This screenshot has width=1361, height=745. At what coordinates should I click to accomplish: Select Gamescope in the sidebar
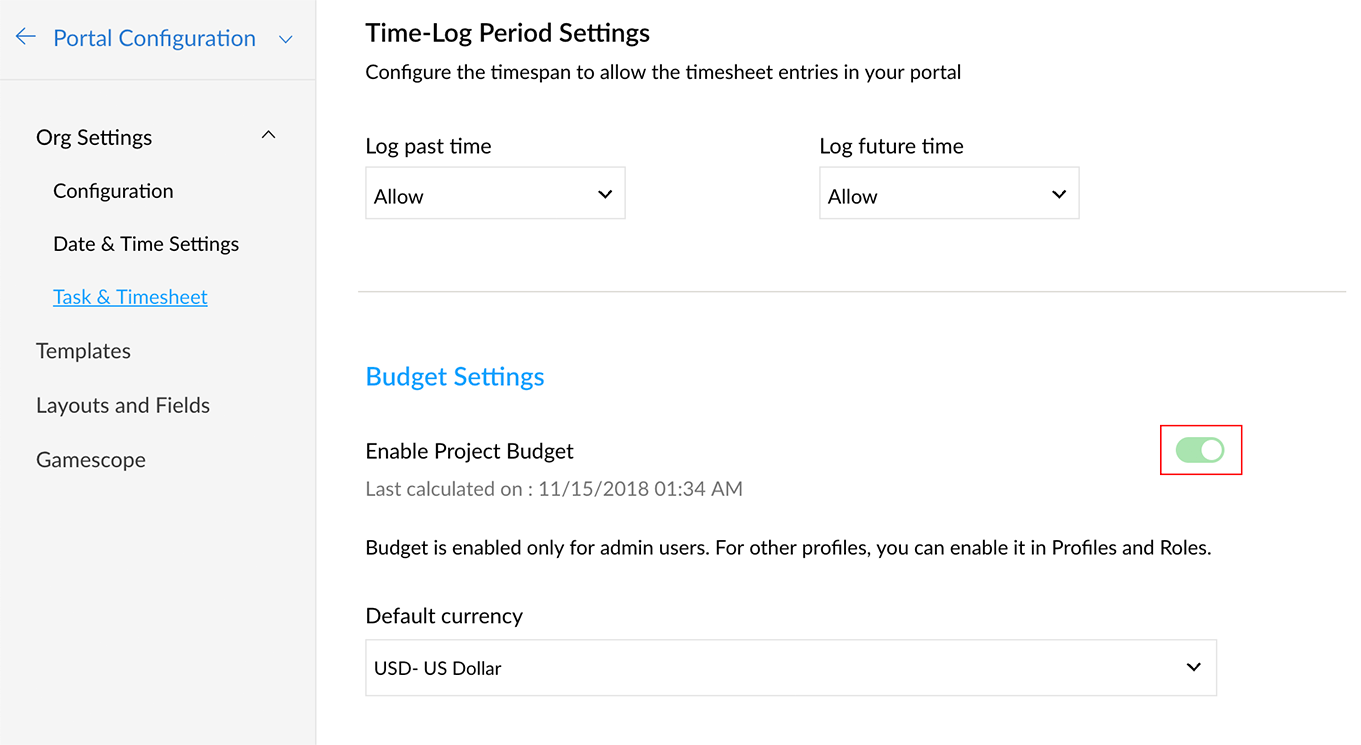91,460
